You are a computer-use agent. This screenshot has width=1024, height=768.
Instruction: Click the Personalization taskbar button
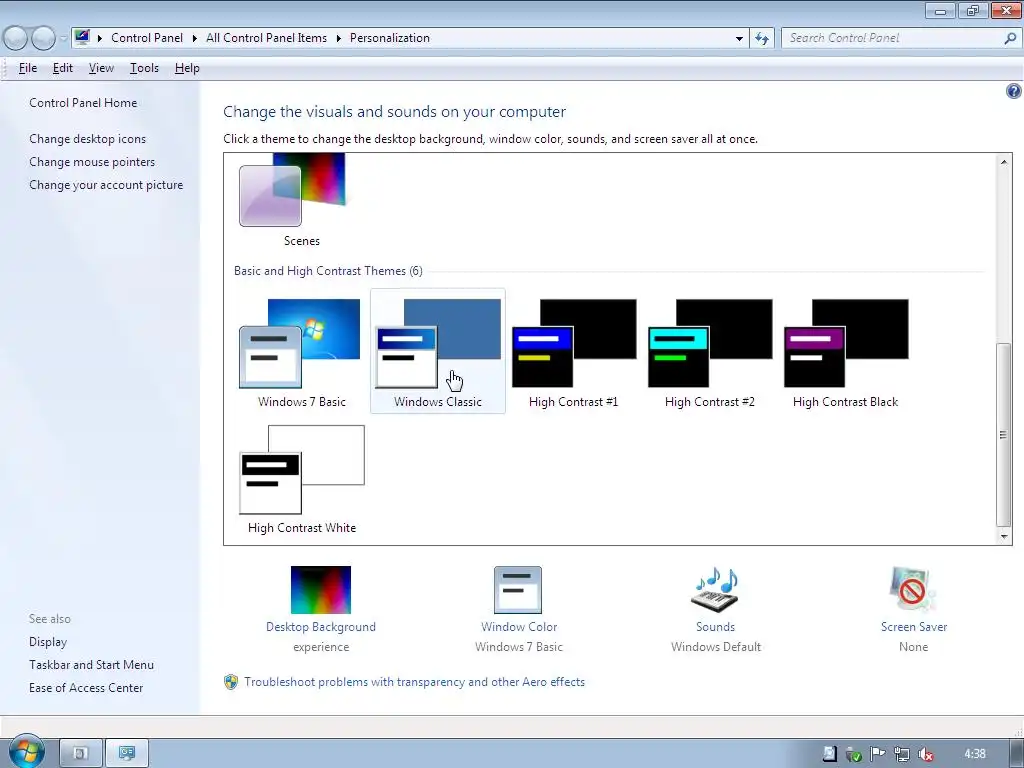tap(127, 754)
